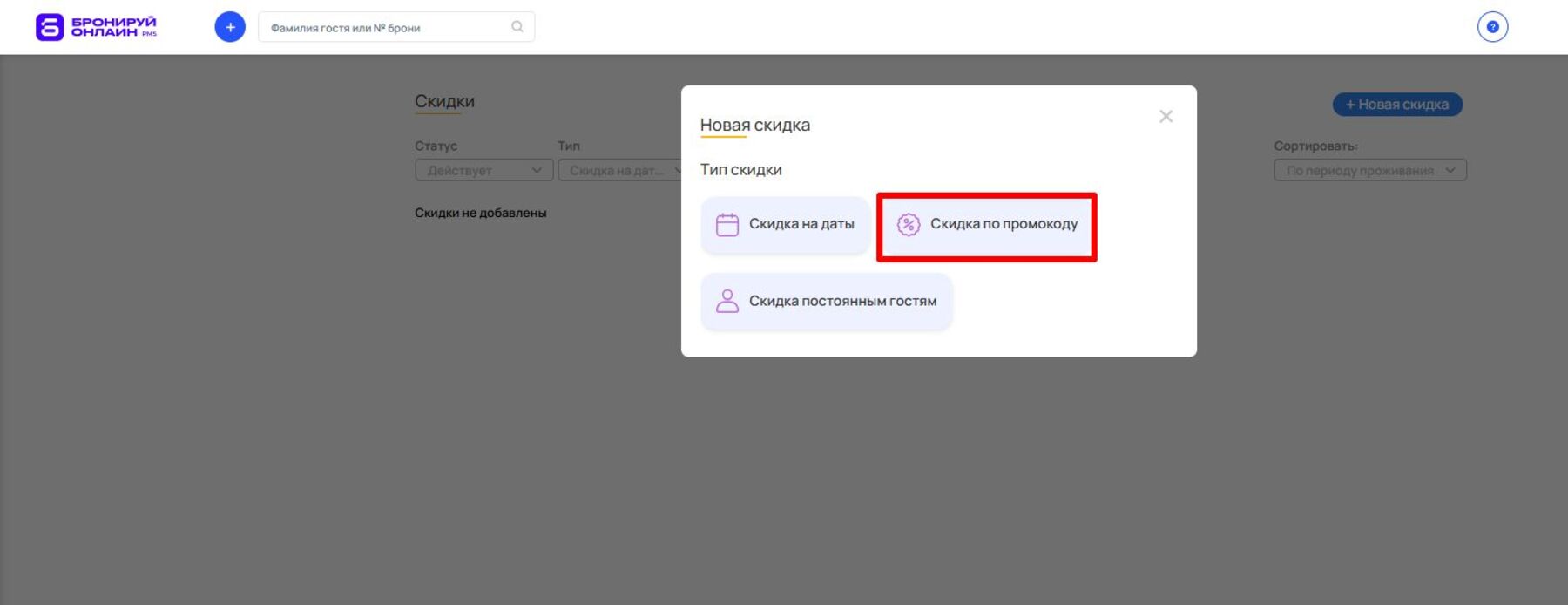
Task: Open the Статус dropdown showing Действует
Action: 483,170
